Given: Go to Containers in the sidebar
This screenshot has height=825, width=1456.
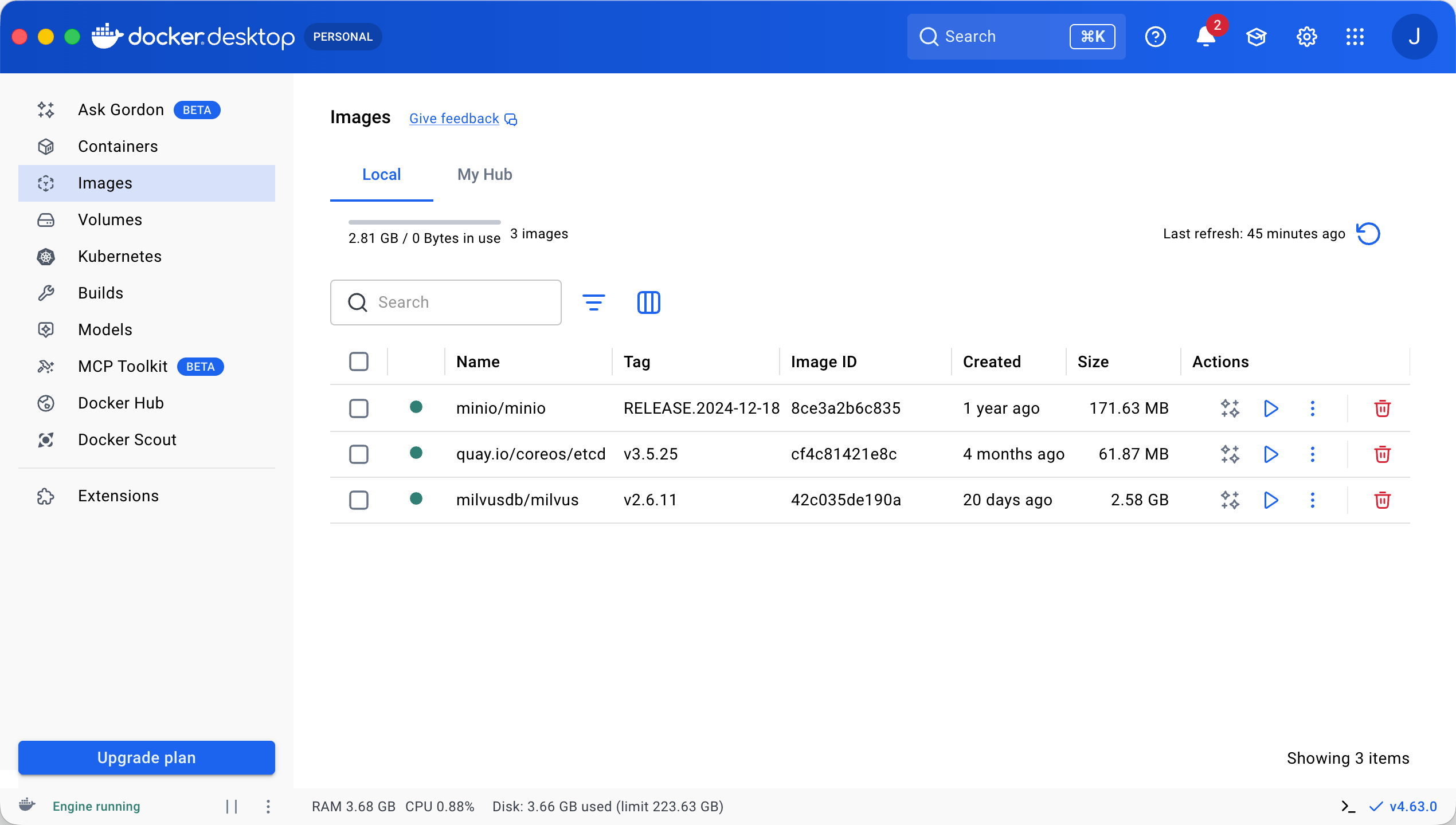Looking at the screenshot, I should click(147, 147).
